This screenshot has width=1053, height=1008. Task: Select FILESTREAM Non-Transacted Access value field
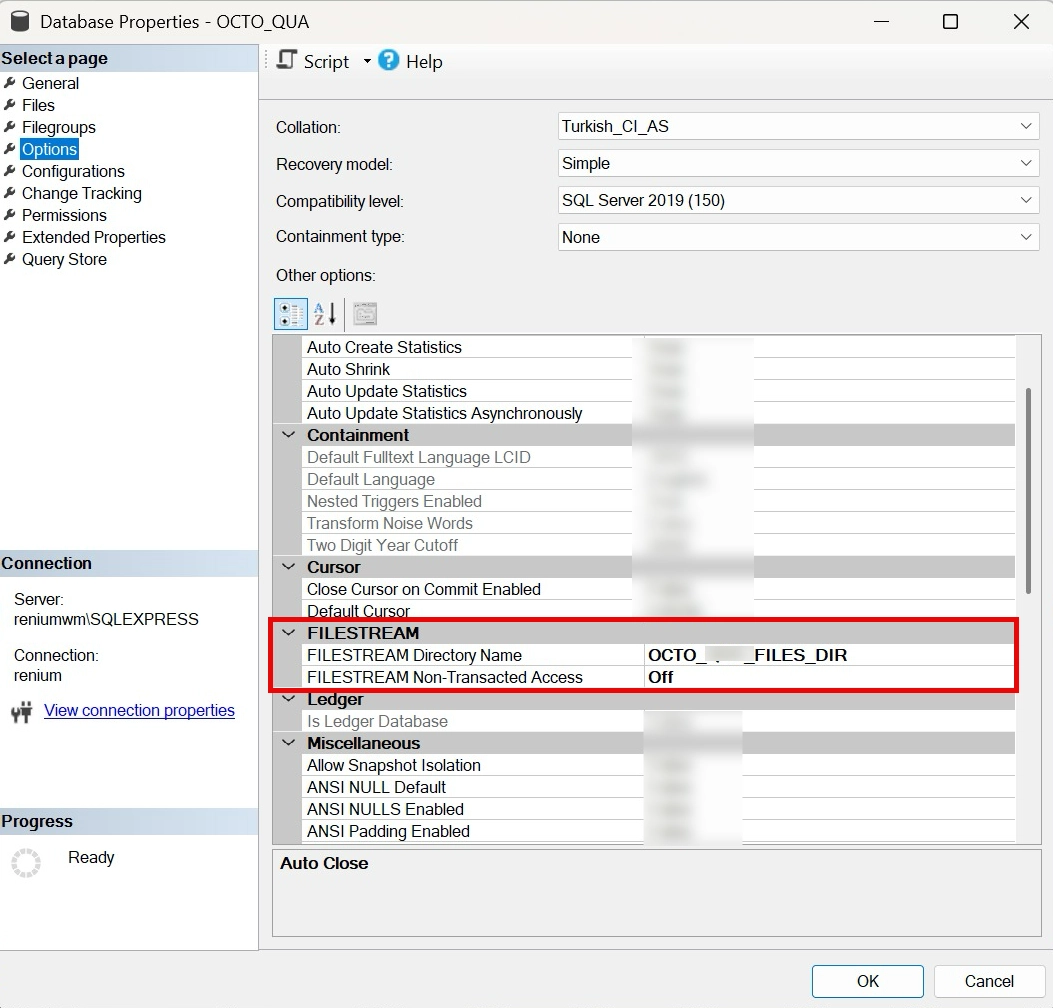[828, 677]
